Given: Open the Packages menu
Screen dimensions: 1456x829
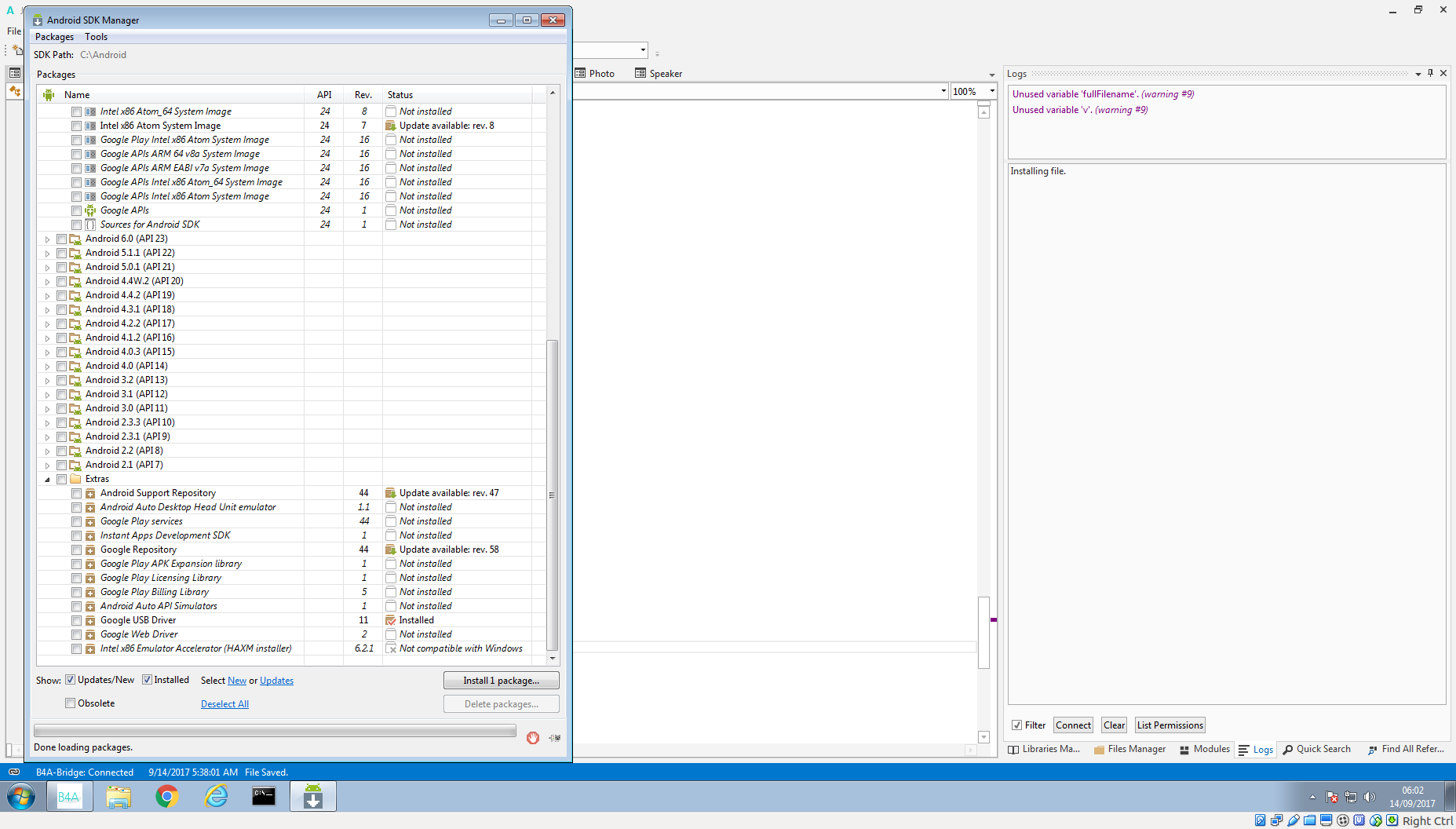Looking at the screenshot, I should (x=54, y=37).
